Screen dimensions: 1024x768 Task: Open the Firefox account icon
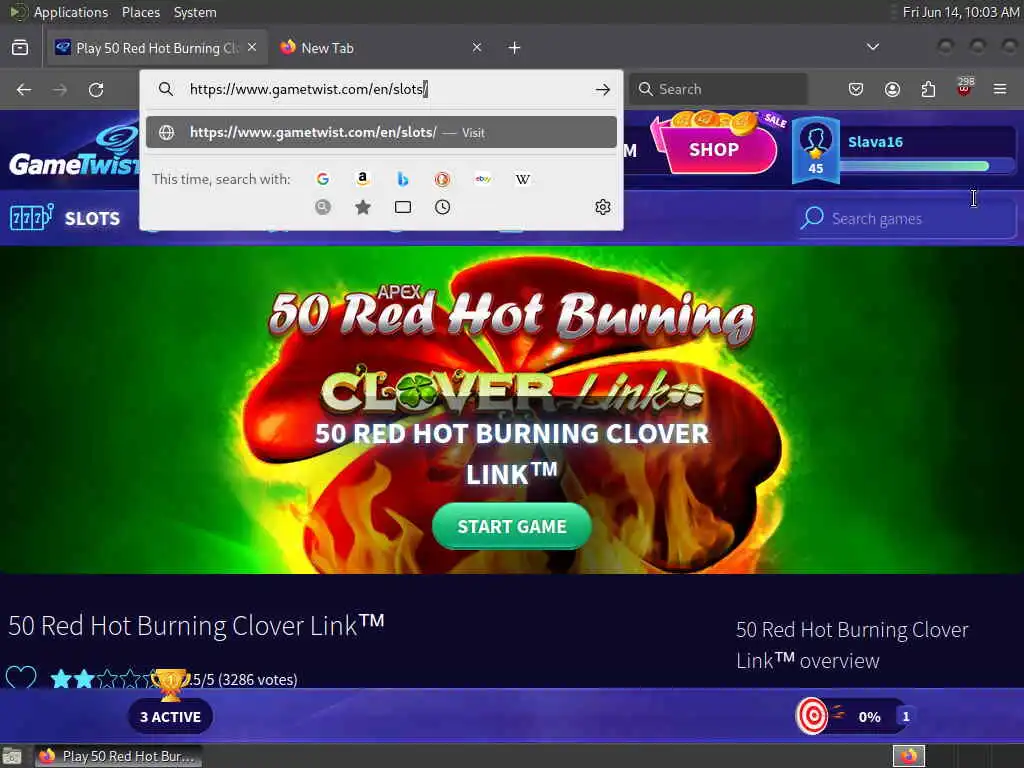pyautogui.click(x=892, y=89)
